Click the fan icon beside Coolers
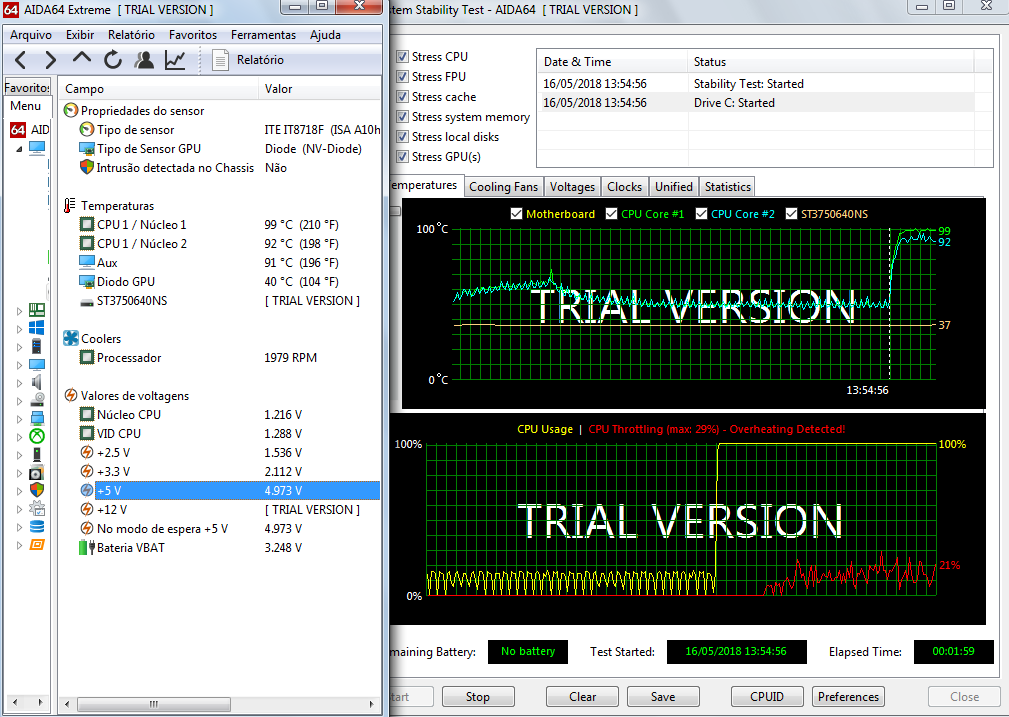 (x=71, y=338)
